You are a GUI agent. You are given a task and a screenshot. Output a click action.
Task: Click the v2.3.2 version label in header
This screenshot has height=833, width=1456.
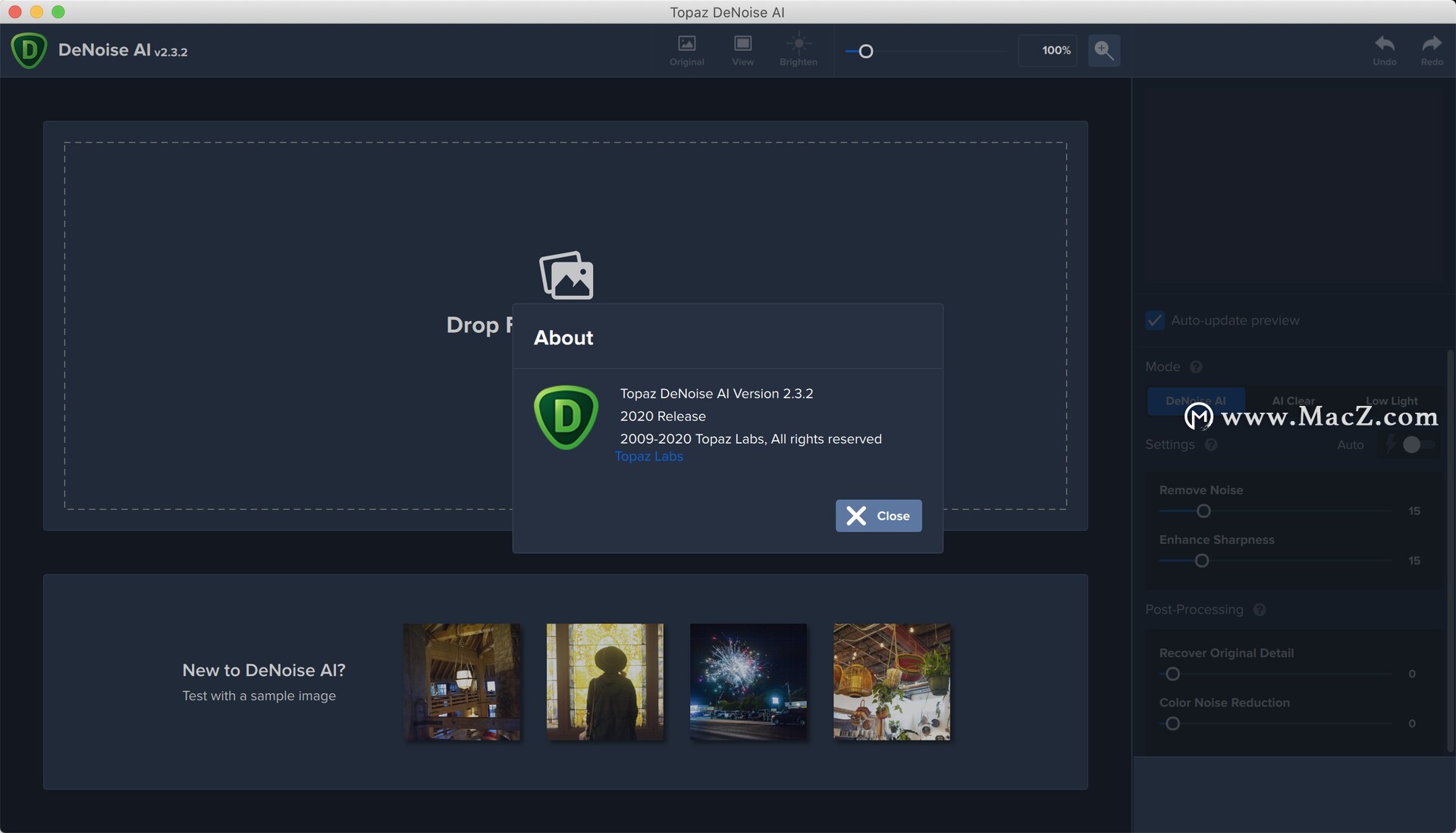click(171, 52)
